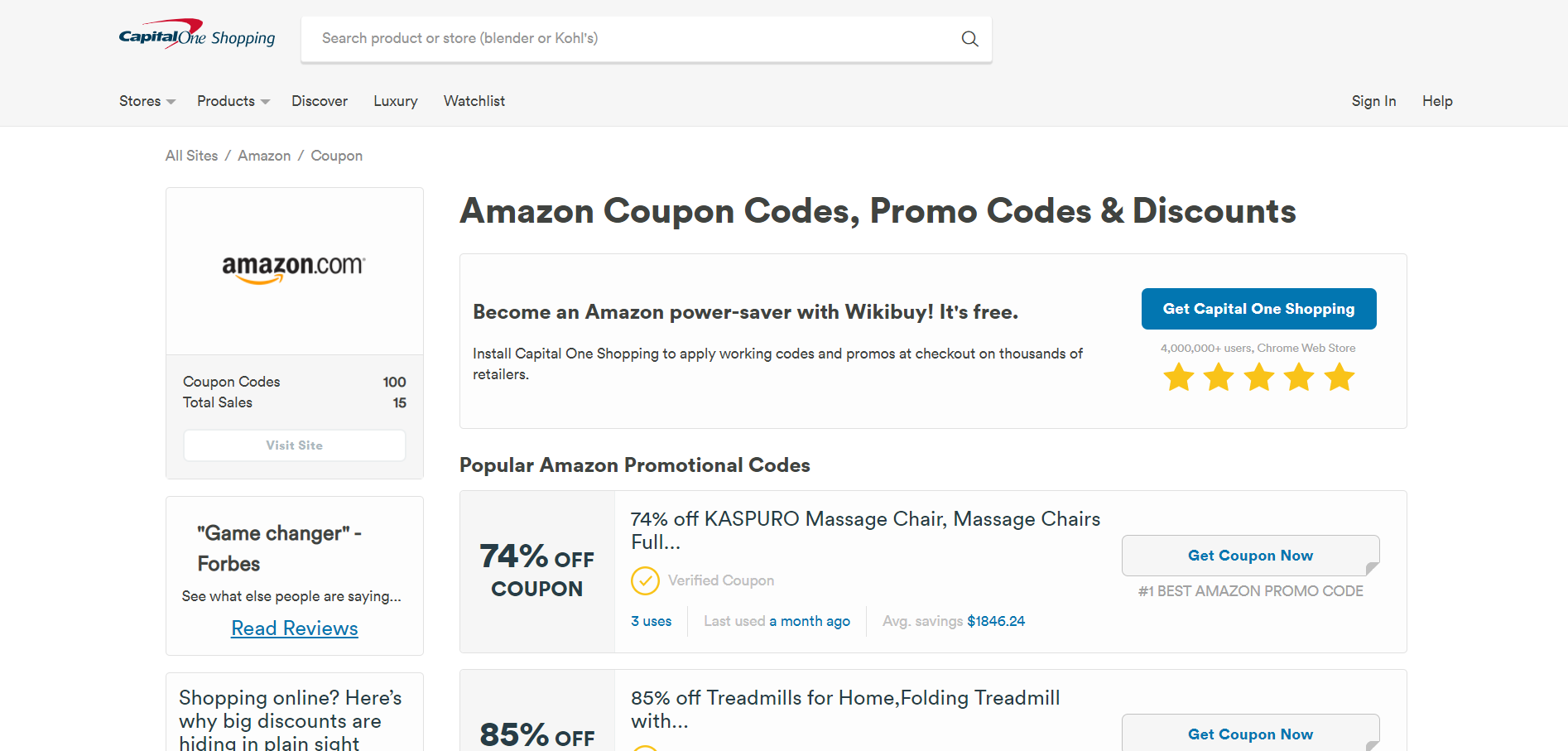Click the first gold rating star
The height and width of the screenshot is (751, 1568).
pyautogui.click(x=1179, y=378)
